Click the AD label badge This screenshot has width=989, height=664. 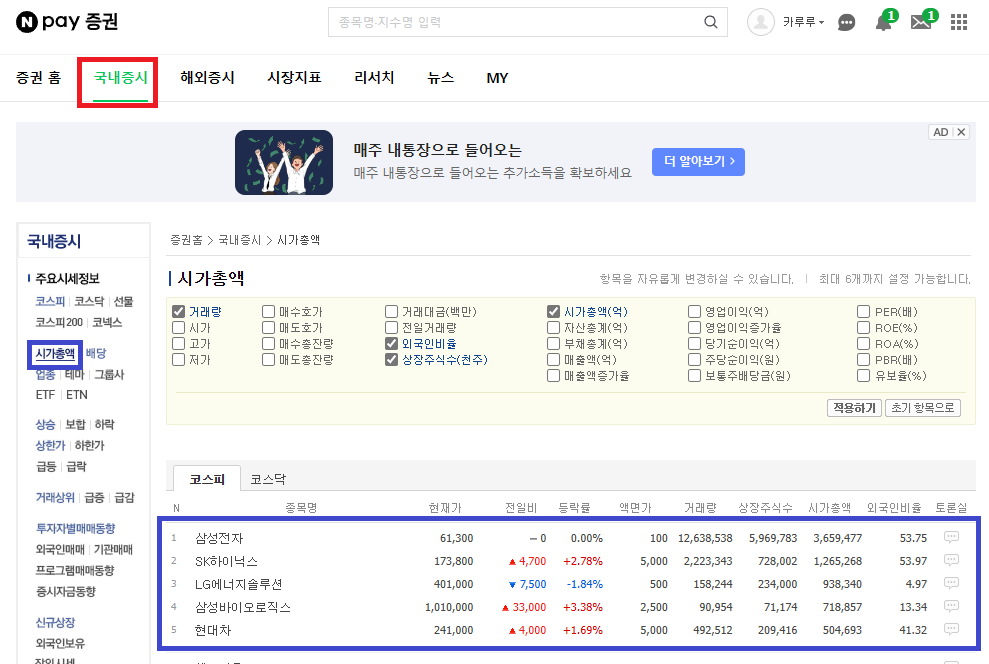tap(940, 132)
